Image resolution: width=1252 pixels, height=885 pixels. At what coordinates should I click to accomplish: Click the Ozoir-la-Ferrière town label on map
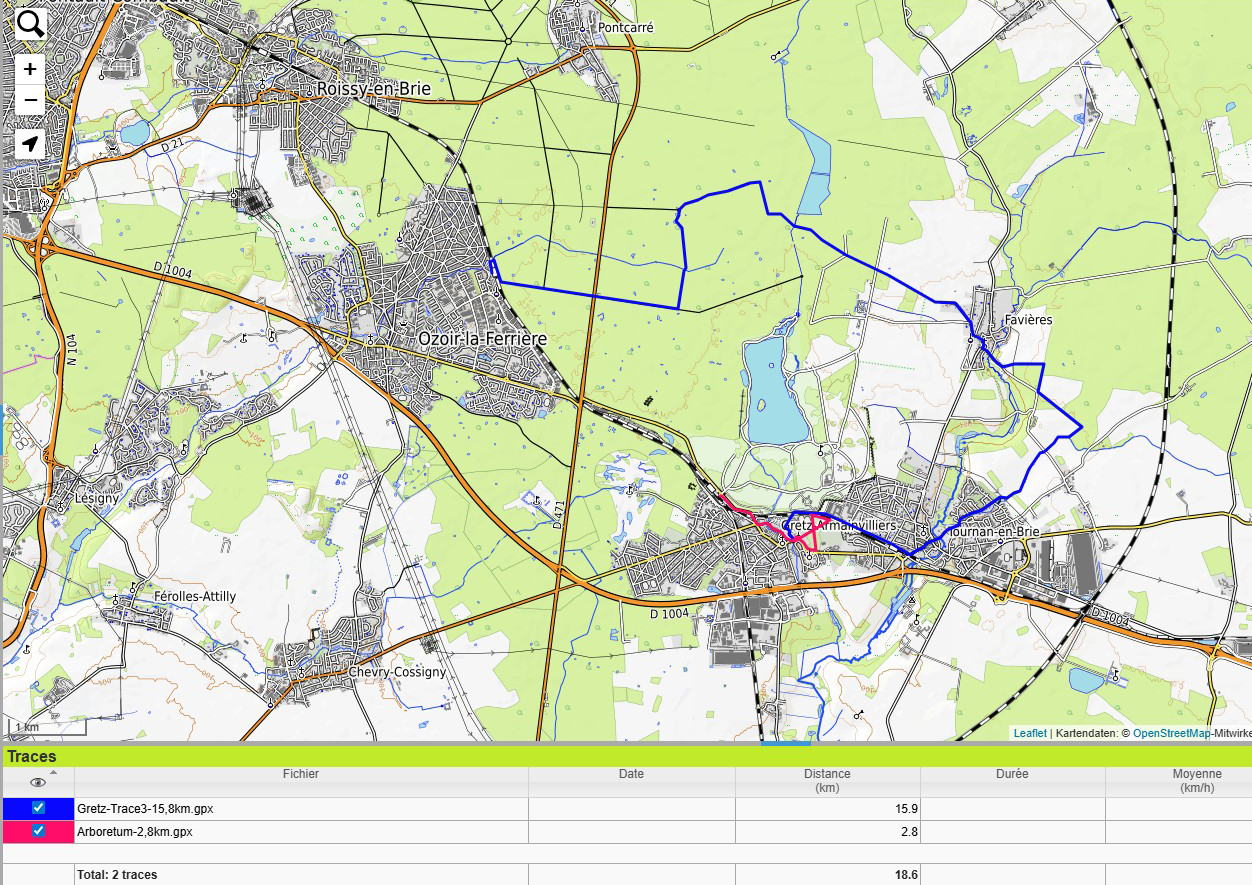[x=482, y=339]
